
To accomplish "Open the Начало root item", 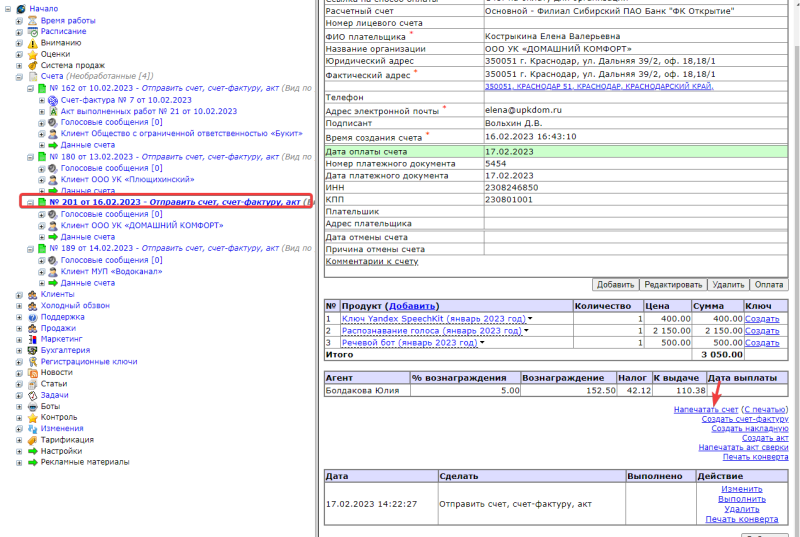I will point(44,9).
